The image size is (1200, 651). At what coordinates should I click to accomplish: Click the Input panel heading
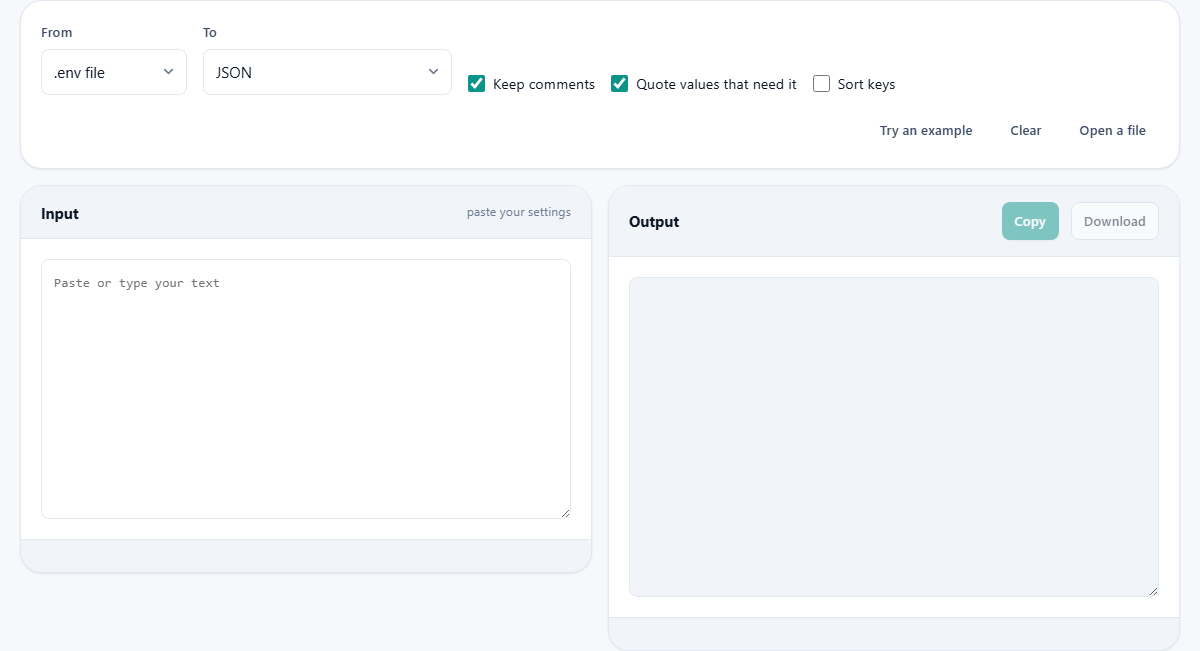(x=60, y=214)
